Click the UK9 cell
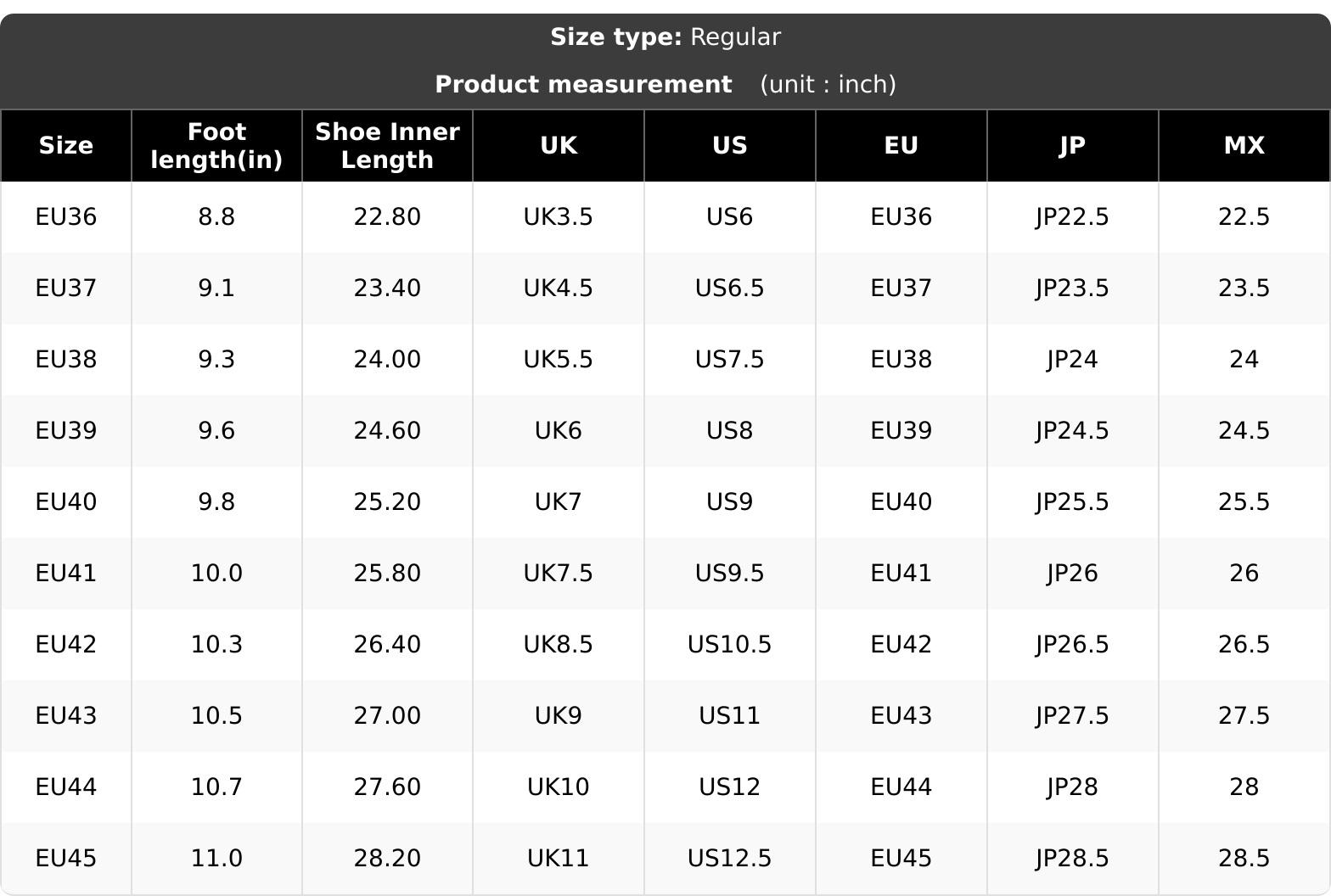The image size is (1331, 896). (x=559, y=716)
